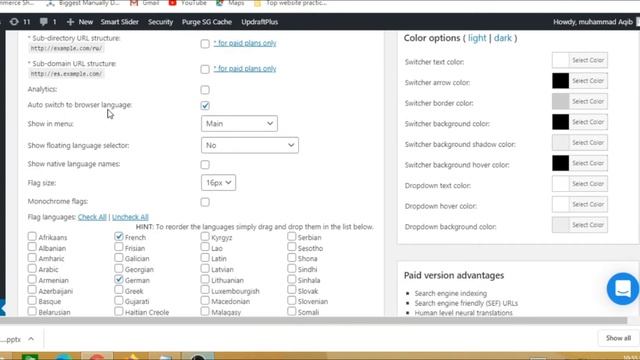Check the Afrikaans language checkbox
This screenshot has width=640, height=360.
coord(32,236)
